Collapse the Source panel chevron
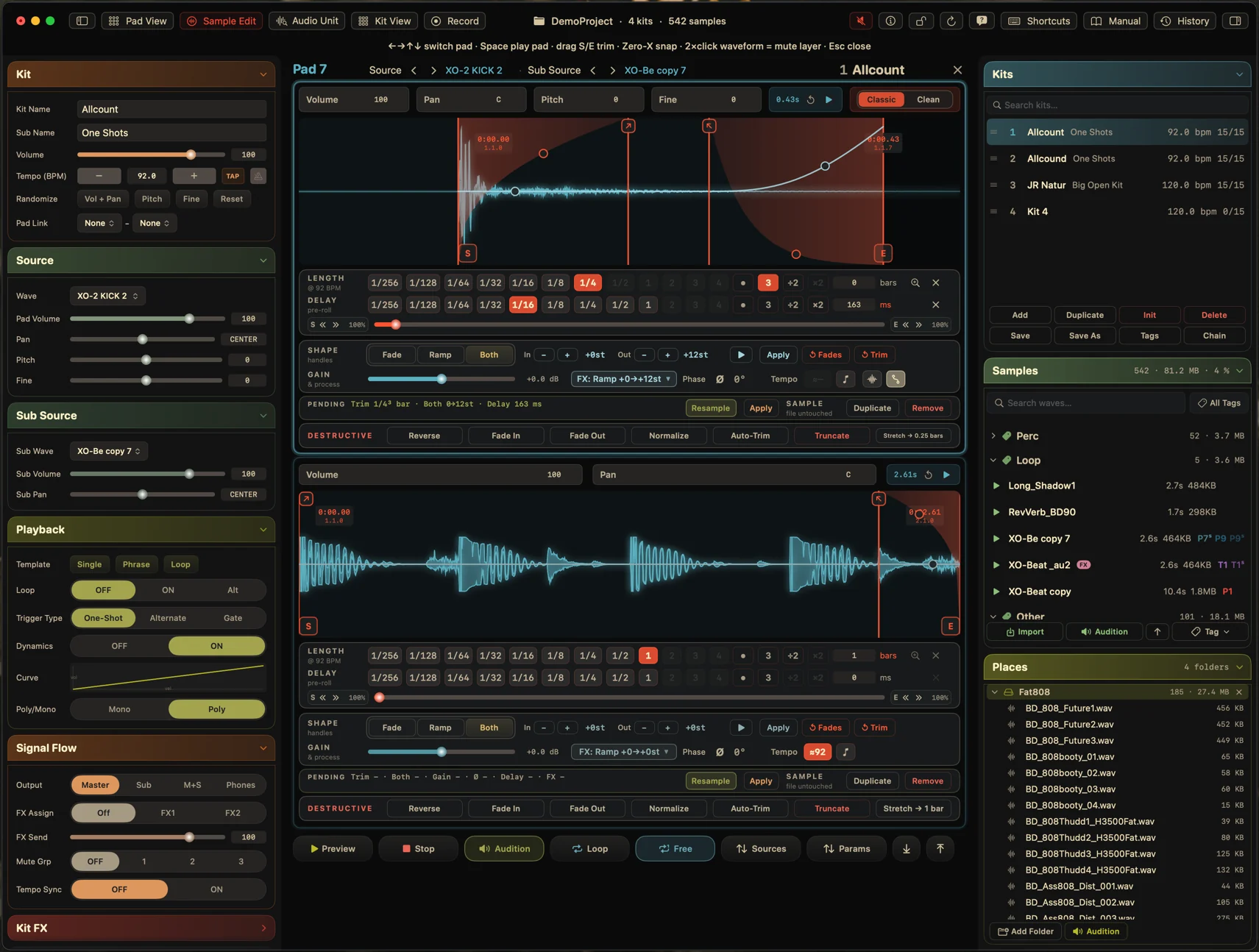 263,260
